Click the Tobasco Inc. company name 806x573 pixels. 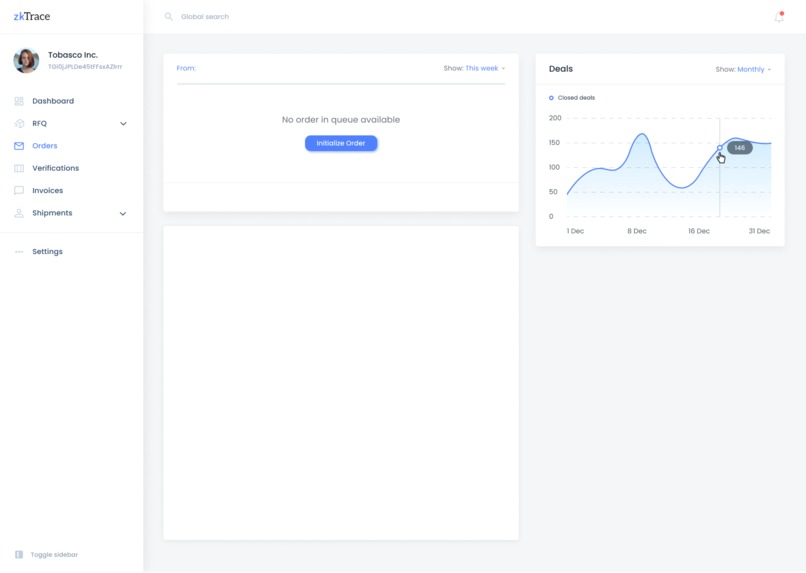(73, 55)
